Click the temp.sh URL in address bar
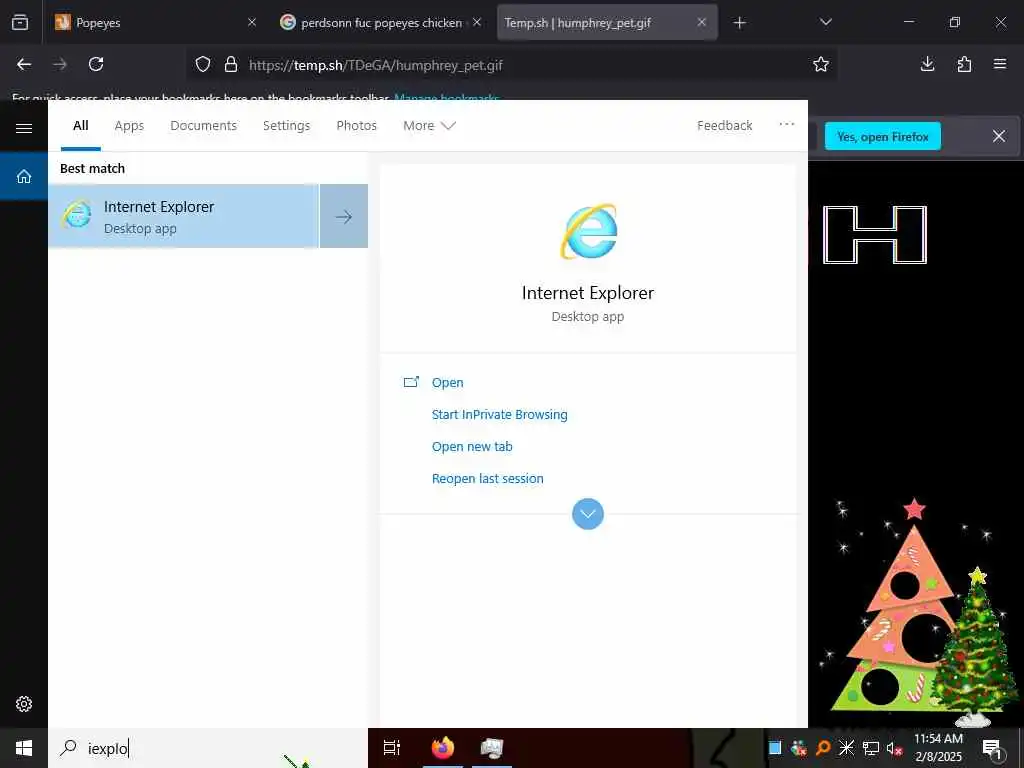Viewport: 1024px width, 768px height. click(x=376, y=65)
